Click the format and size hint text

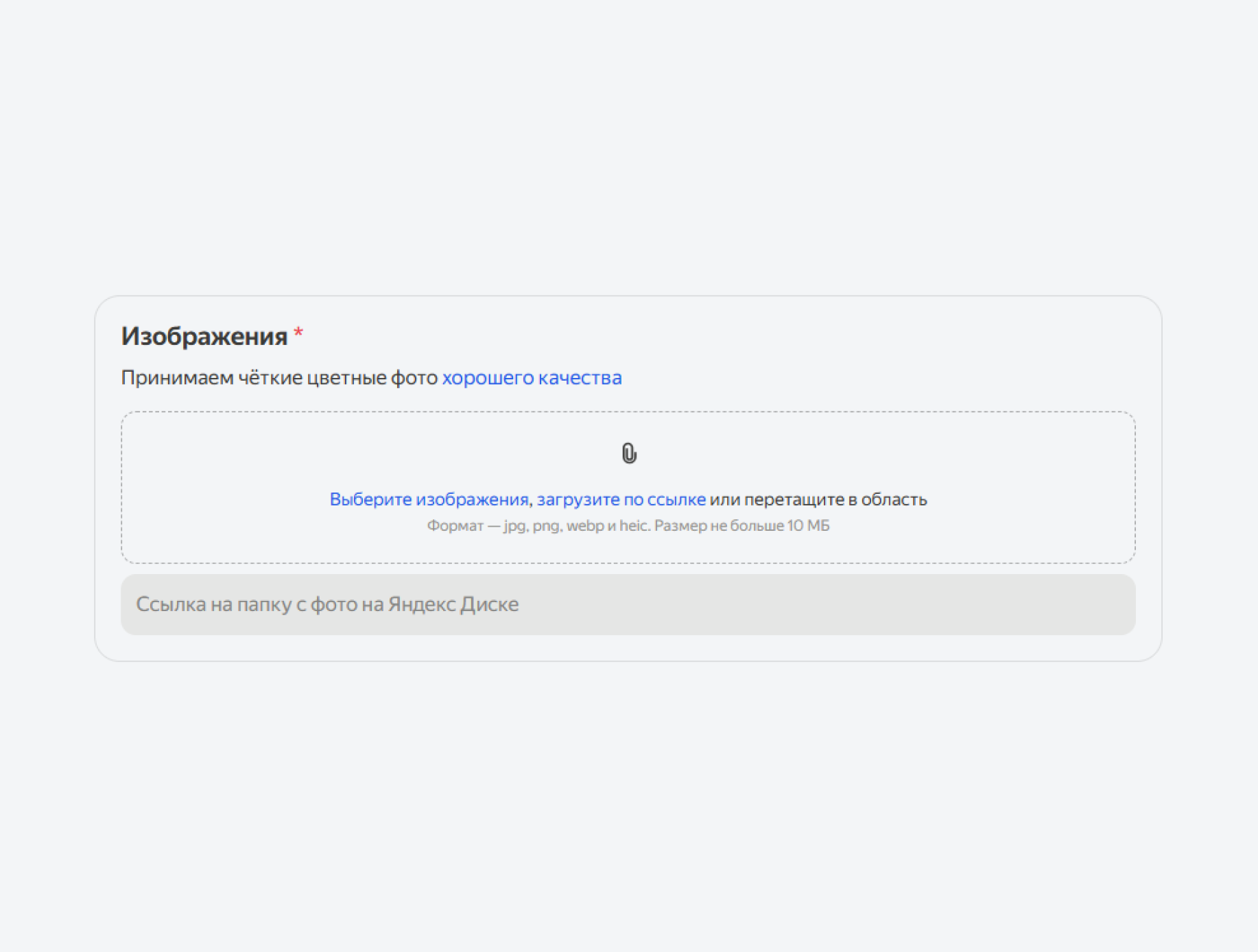[x=628, y=526]
